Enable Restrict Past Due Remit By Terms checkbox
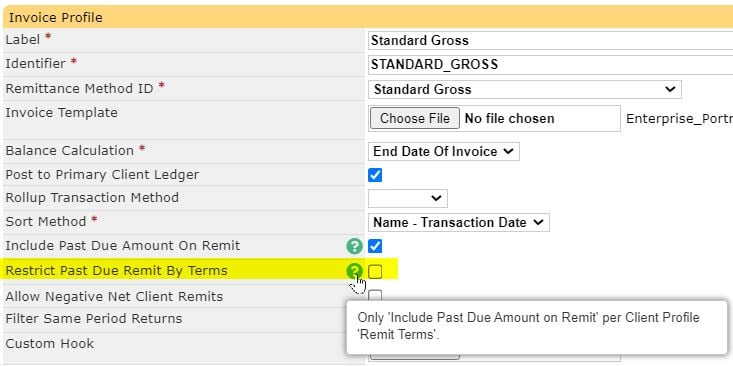733x366 pixels. (375, 271)
